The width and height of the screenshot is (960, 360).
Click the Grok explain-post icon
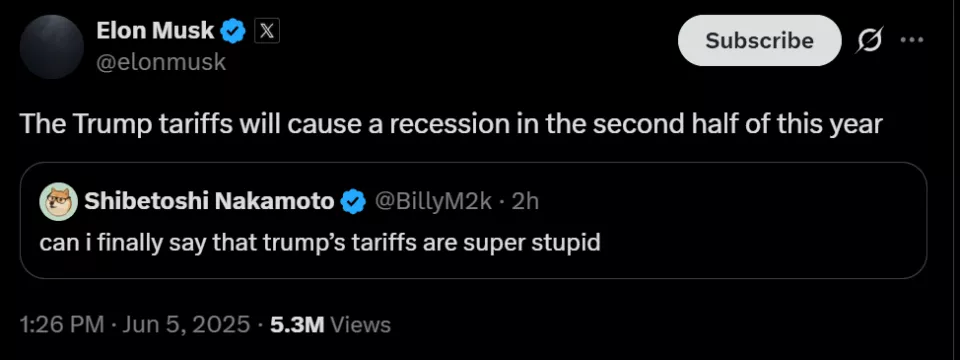869,41
